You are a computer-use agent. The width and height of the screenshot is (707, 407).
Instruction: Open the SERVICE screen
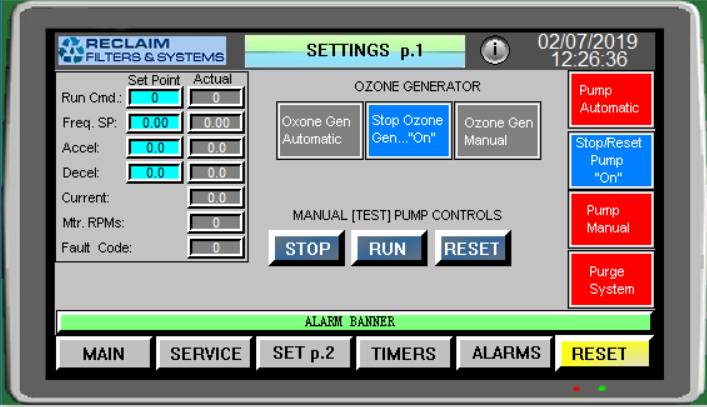pyautogui.click(x=205, y=353)
